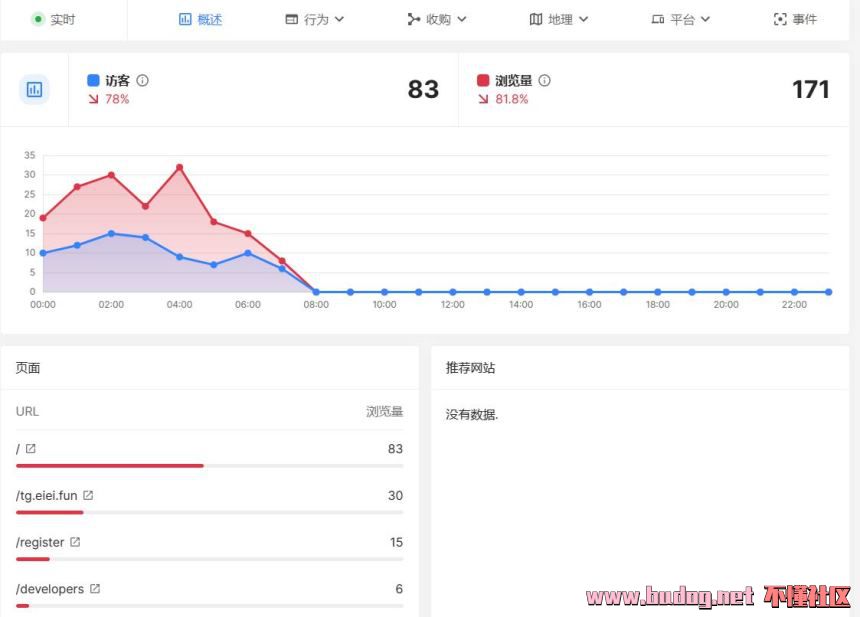Click the 访客 downward trend arrow
Viewport: 860px width, 617px height.
[93, 99]
